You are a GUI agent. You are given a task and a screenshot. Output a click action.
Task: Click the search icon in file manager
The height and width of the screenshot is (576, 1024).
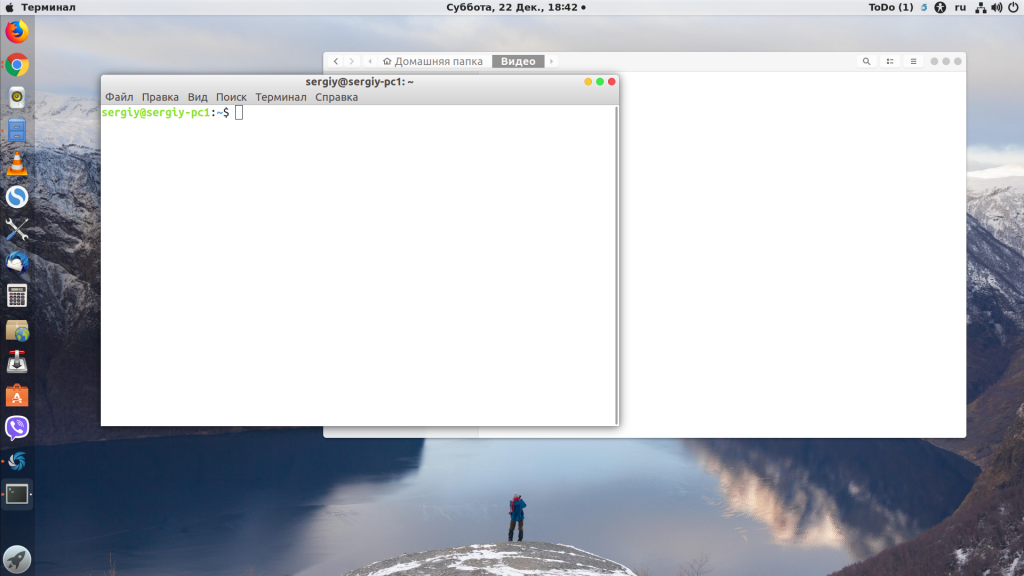pos(867,62)
